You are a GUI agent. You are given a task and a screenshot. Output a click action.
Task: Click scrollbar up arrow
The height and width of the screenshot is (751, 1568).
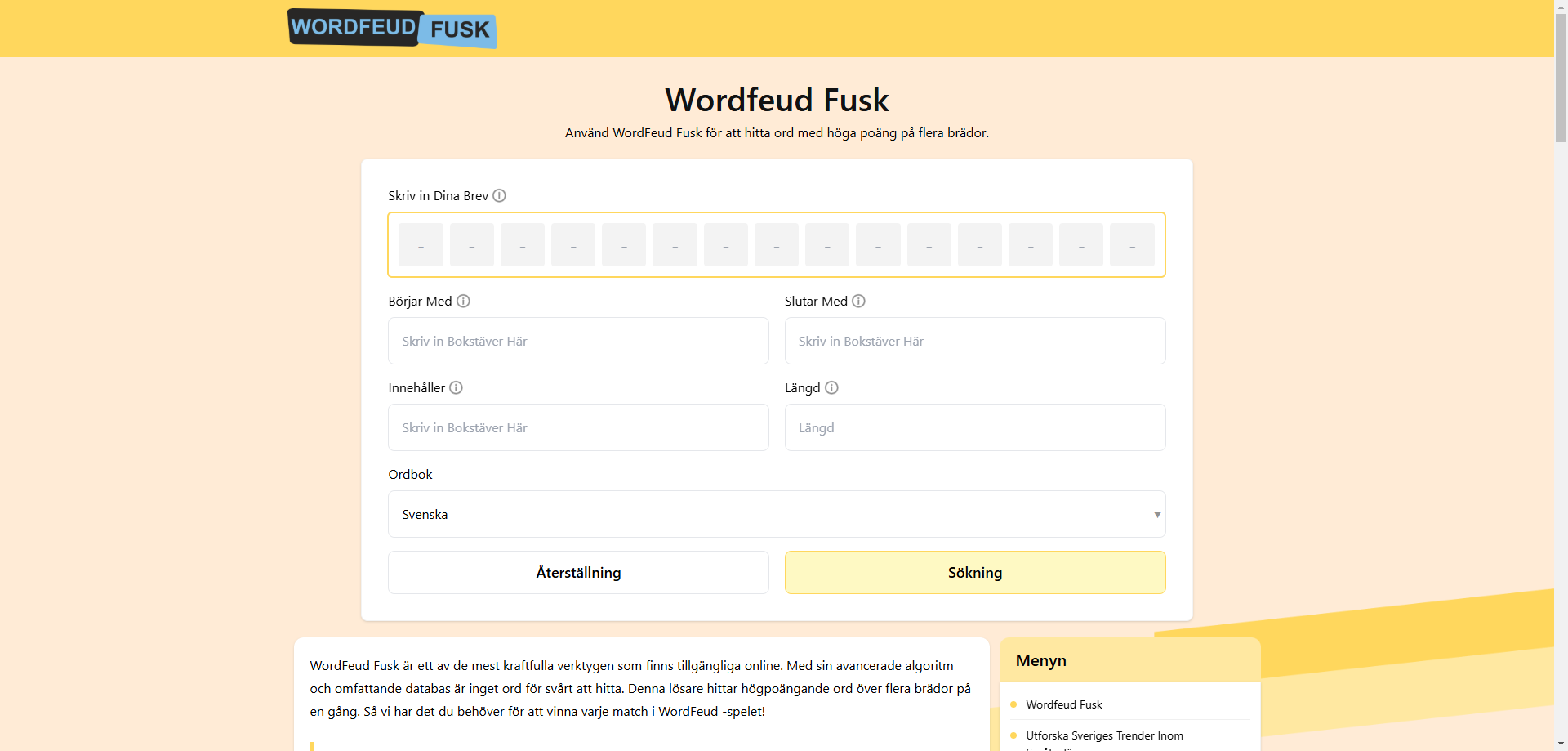pos(1561,6)
